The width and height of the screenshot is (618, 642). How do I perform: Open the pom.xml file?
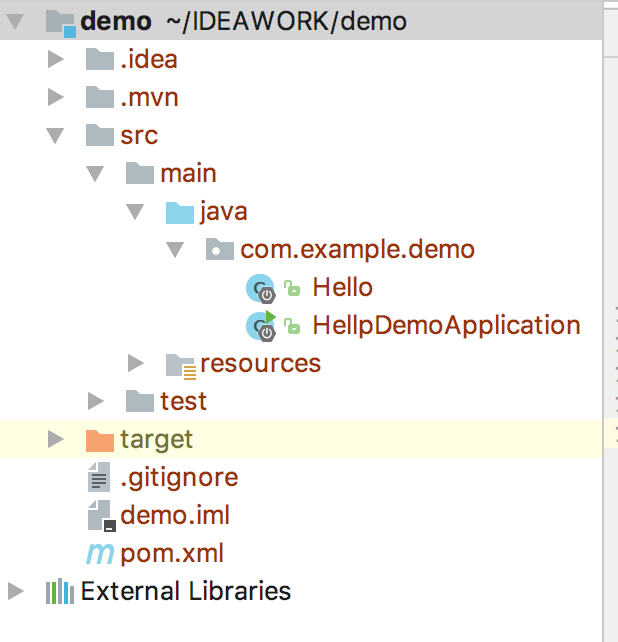click(x=172, y=554)
